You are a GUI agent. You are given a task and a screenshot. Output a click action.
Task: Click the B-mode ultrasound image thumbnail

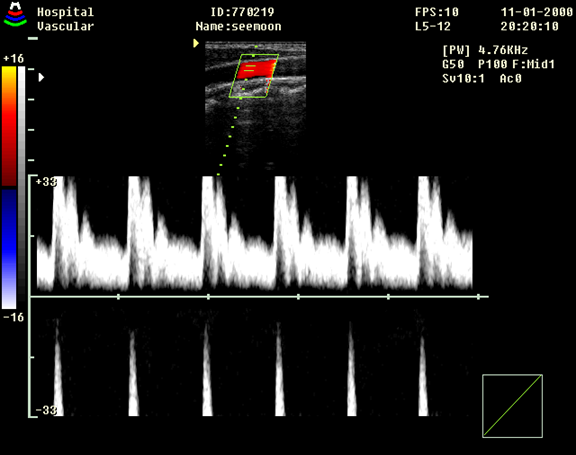[x=256, y=105]
